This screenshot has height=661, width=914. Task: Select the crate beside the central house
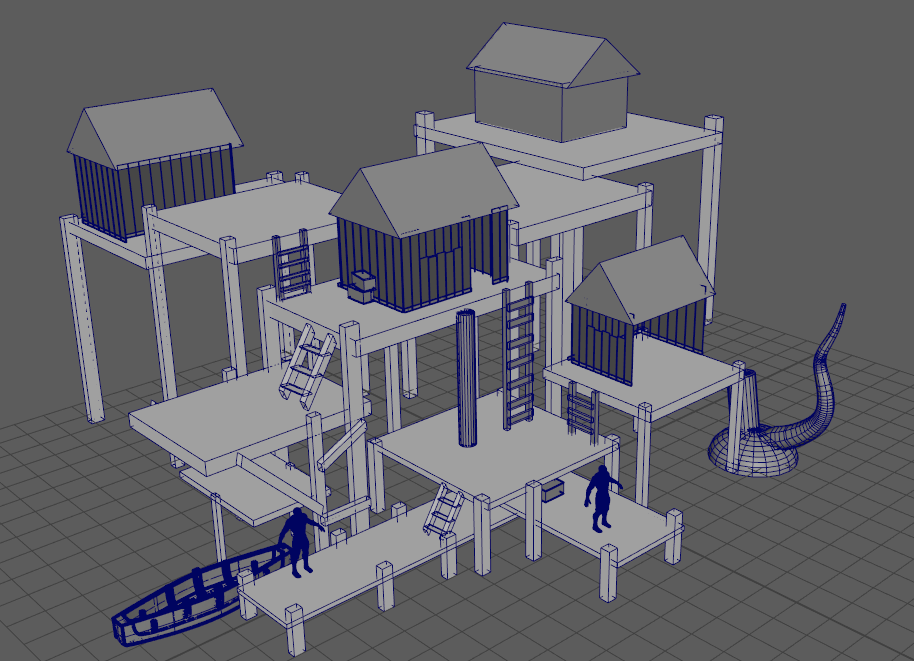(x=362, y=286)
